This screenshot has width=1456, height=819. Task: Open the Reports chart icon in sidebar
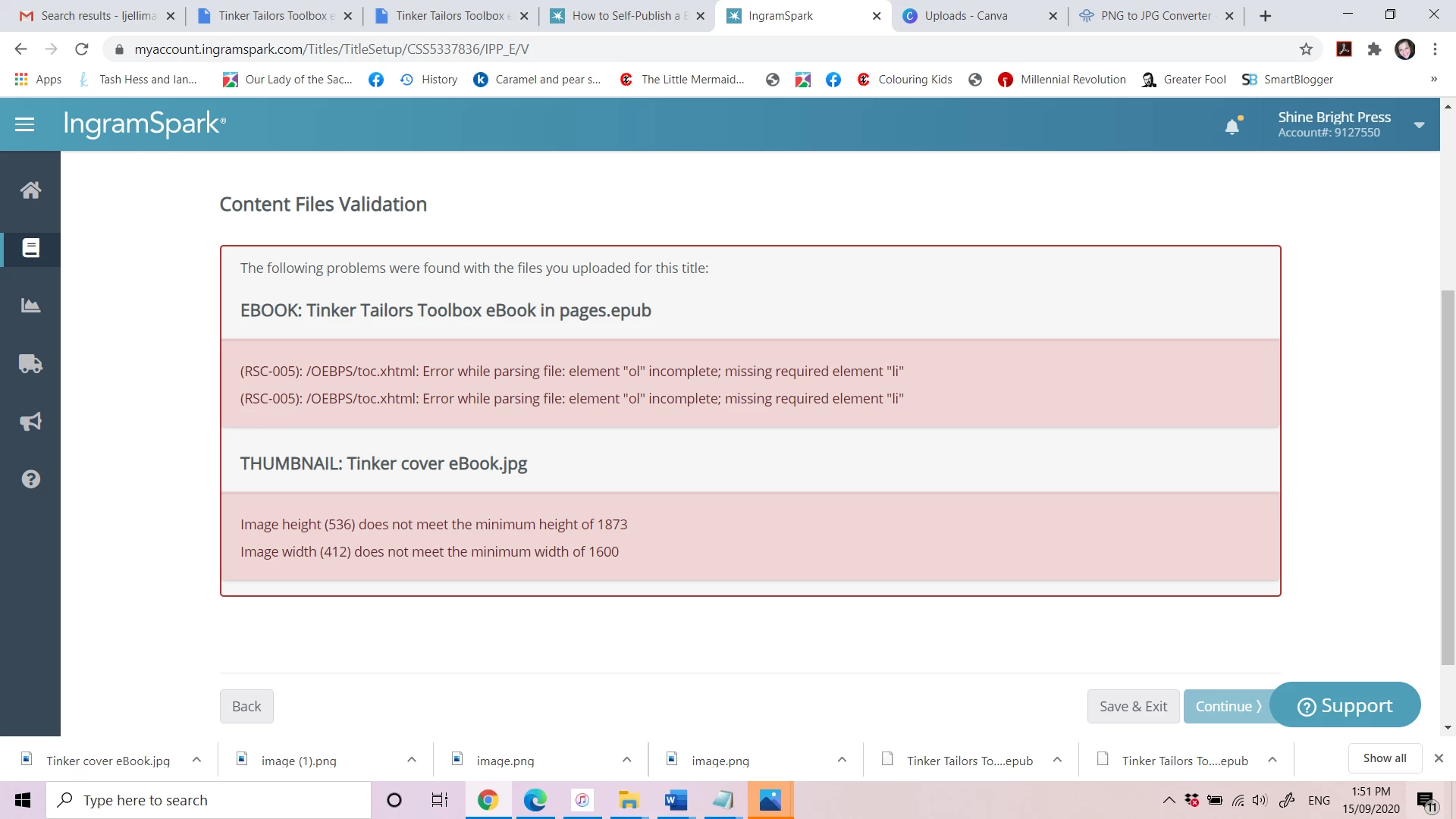[30, 306]
